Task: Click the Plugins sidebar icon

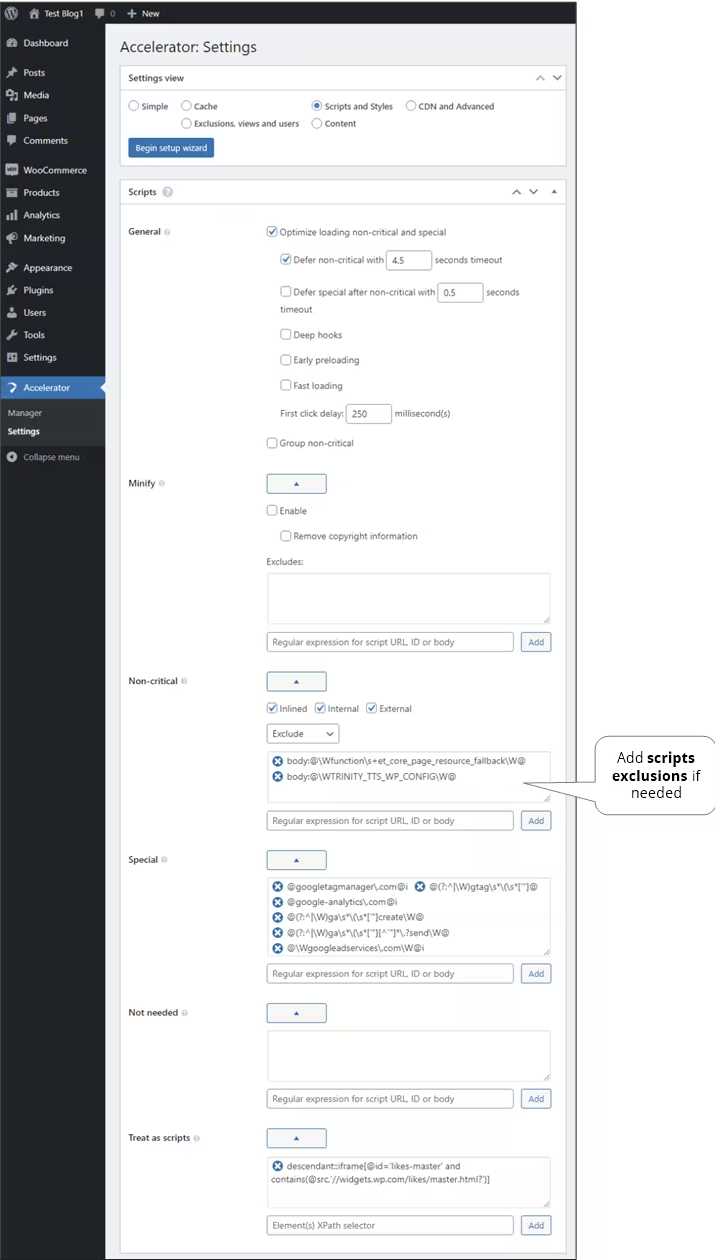Action: tap(12, 290)
